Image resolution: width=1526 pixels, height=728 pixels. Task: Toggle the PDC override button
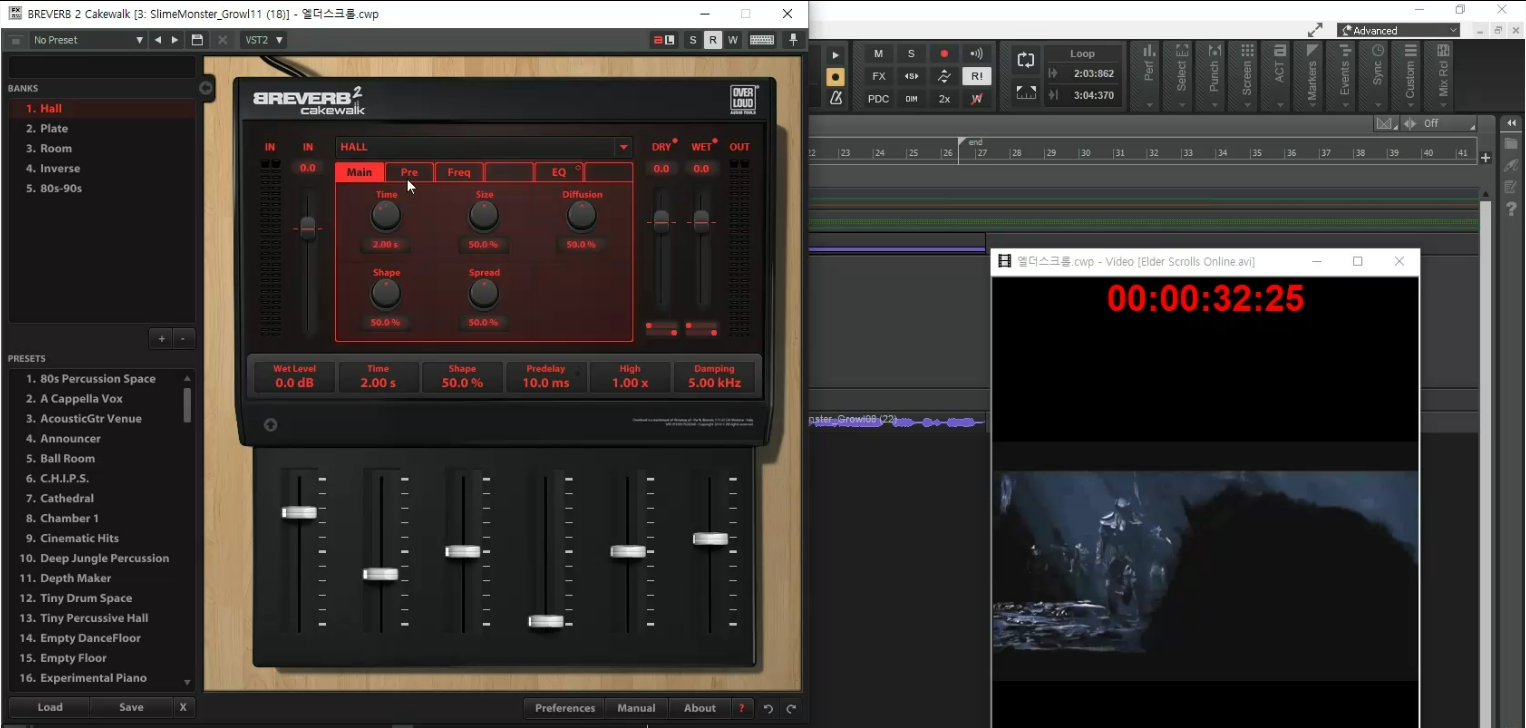(878, 99)
